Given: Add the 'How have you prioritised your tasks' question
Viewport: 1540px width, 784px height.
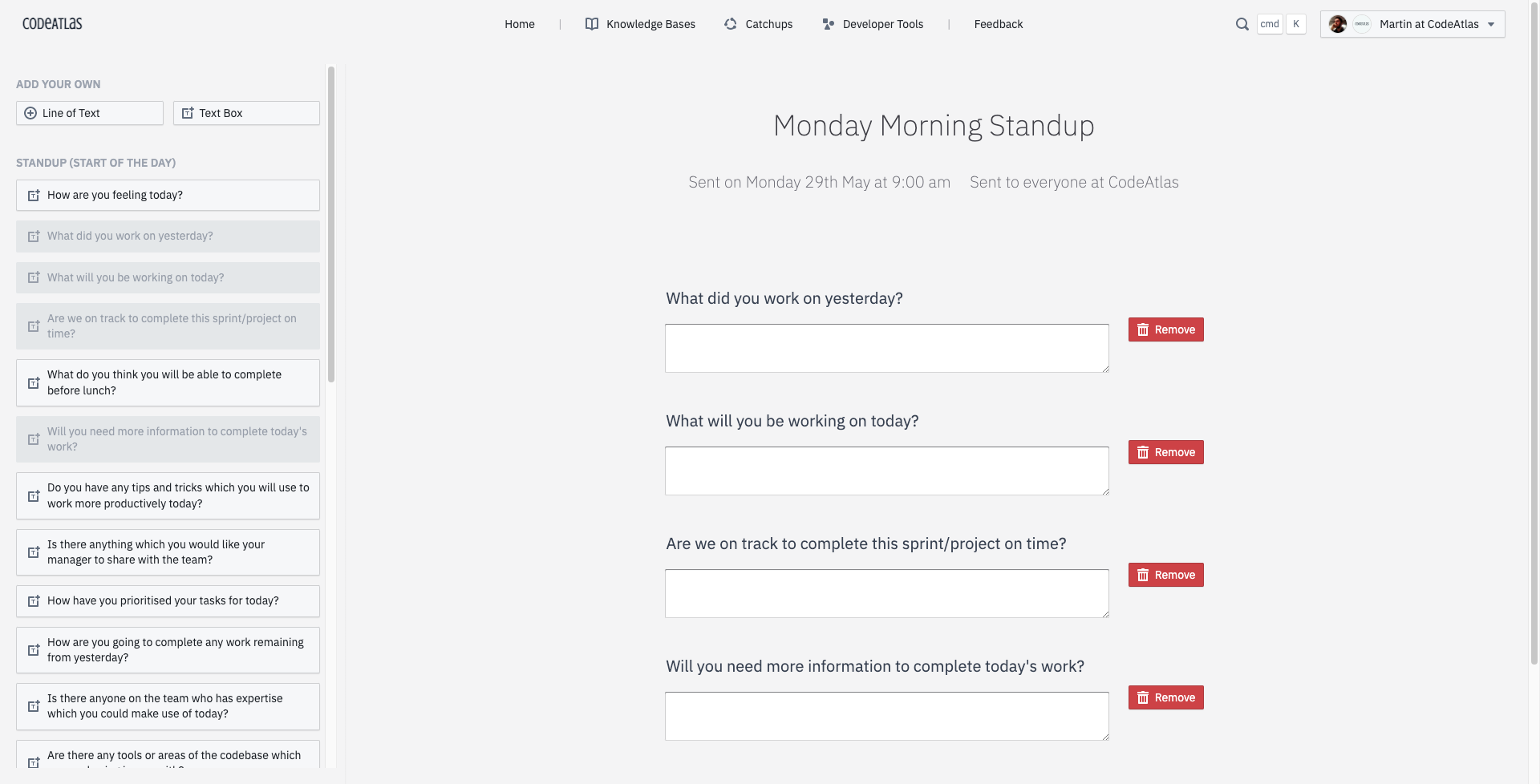Looking at the screenshot, I should coord(168,601).
